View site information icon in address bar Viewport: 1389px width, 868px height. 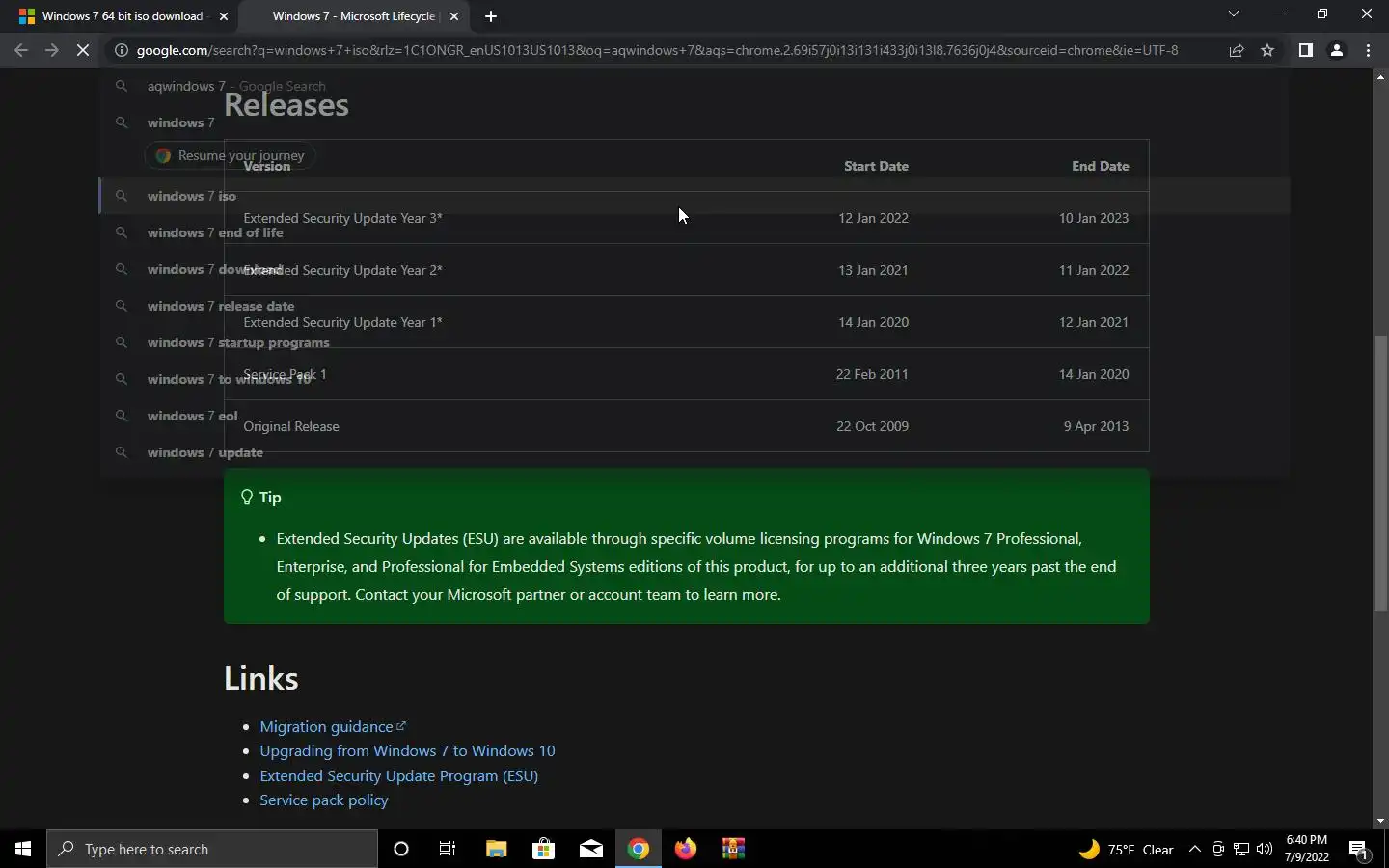click(x=122, y=50)
